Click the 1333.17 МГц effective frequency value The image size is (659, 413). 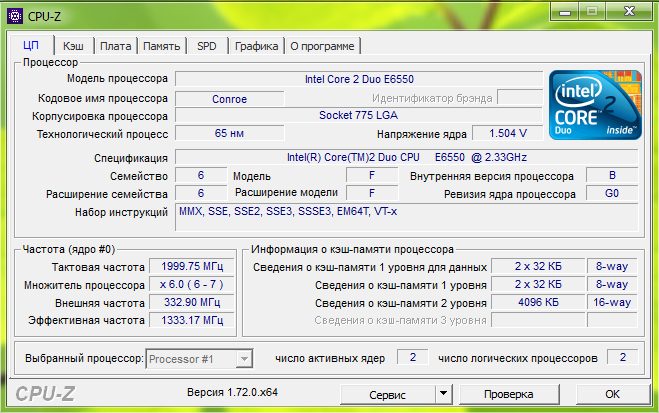coord(192,320)
